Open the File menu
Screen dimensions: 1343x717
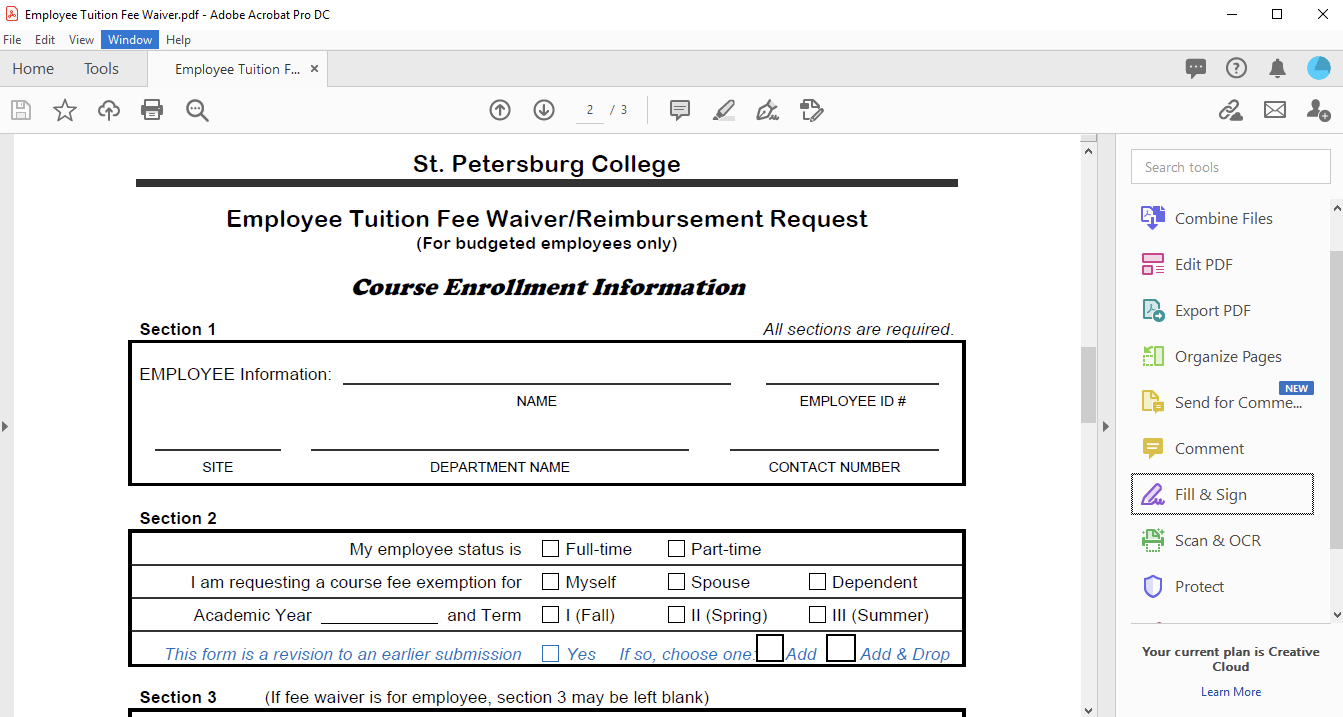pyautogui.click(x=12, y=40)
